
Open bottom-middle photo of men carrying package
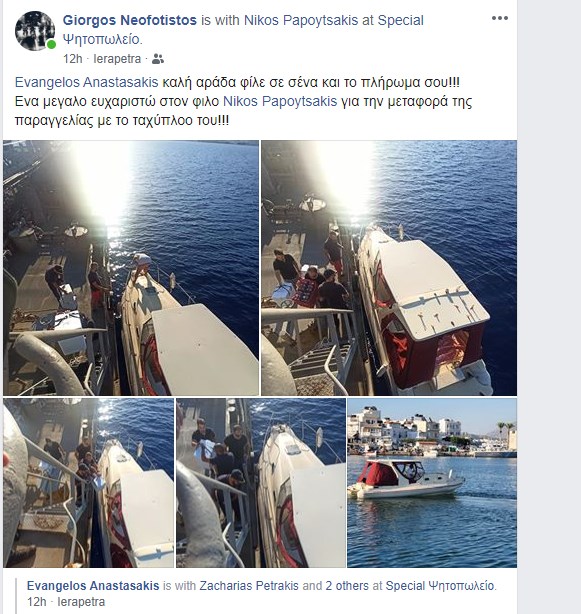[261, 483]
